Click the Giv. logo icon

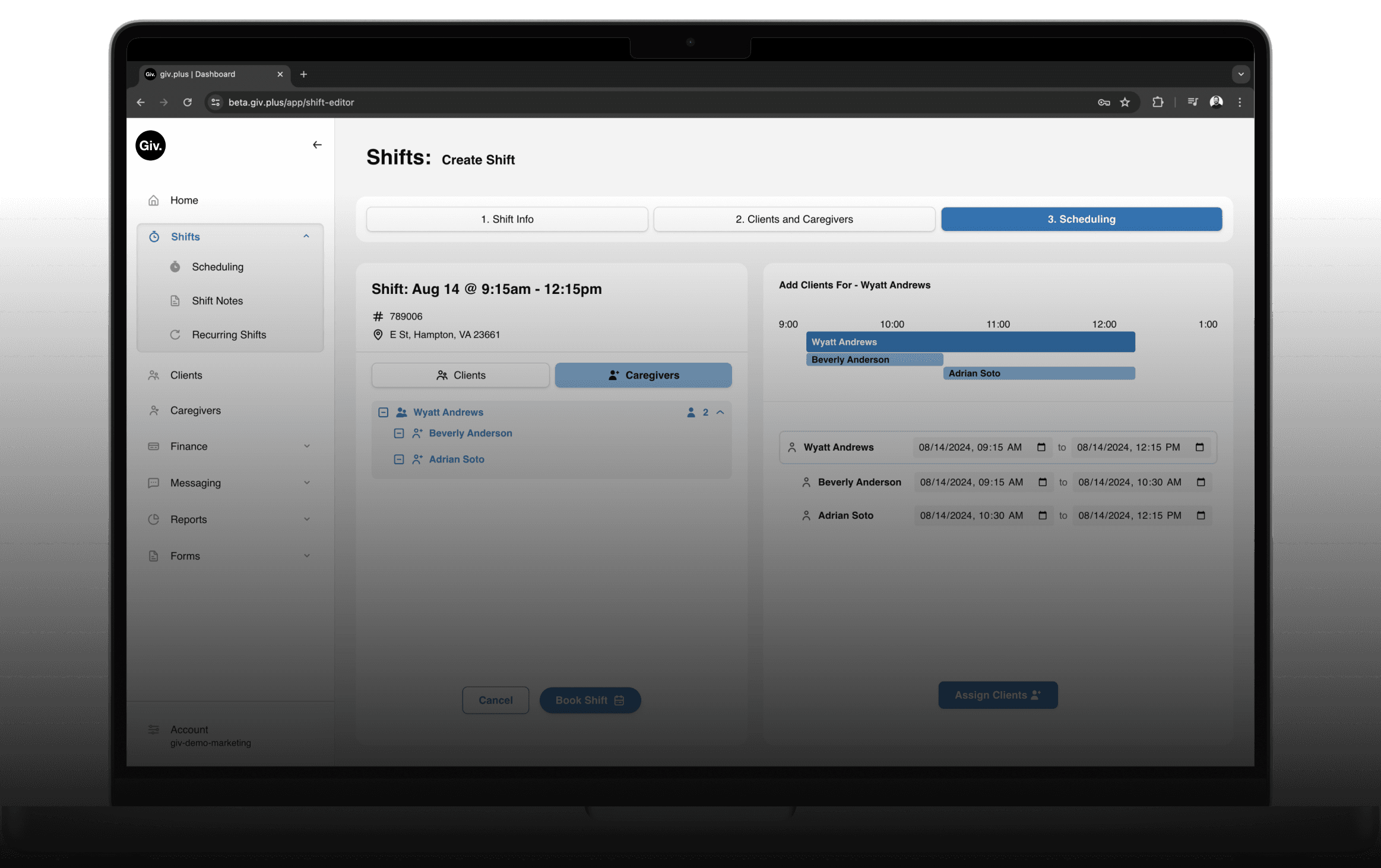pos(150,145)
